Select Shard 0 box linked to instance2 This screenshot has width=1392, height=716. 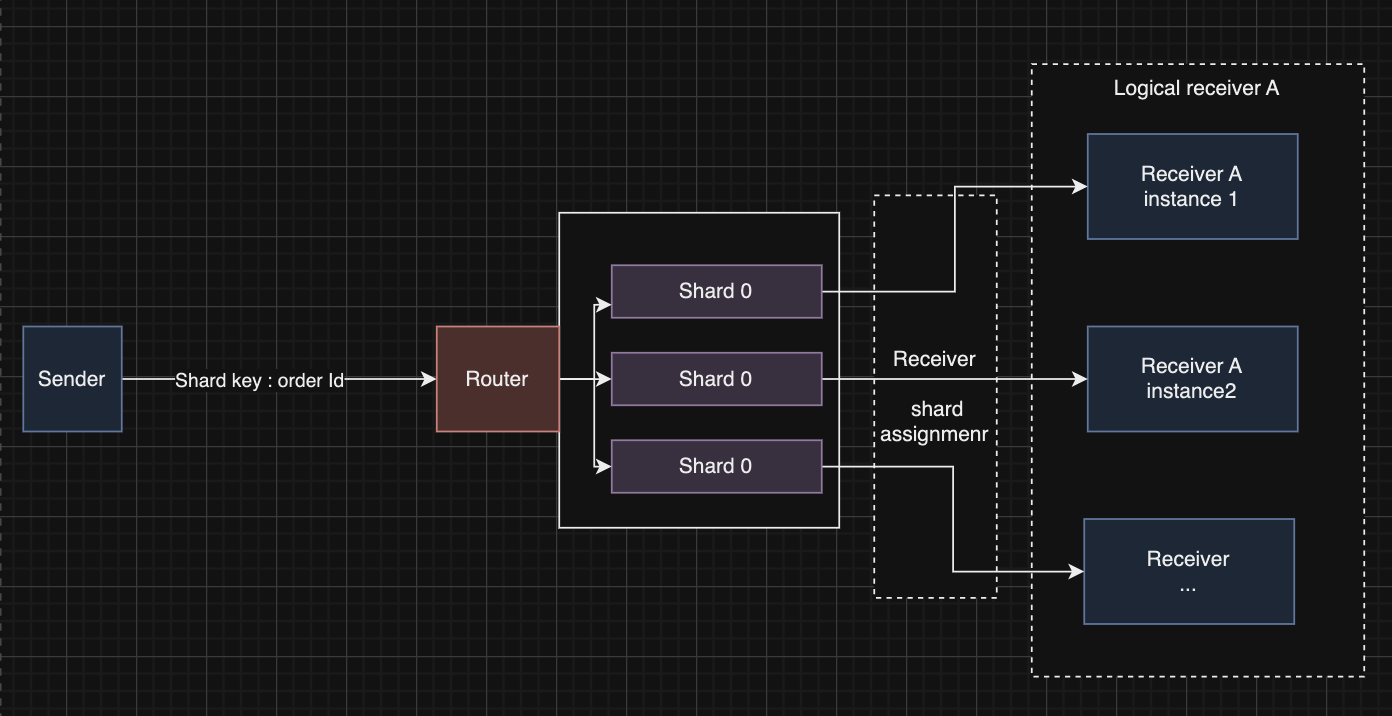pyautogui.click(x=716, y=379)
